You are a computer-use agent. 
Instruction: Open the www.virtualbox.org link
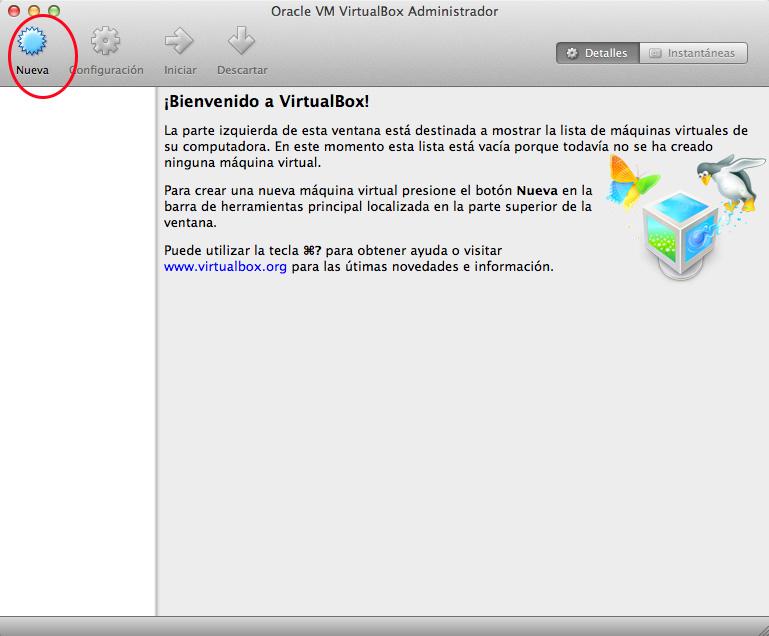pos(225,267)
